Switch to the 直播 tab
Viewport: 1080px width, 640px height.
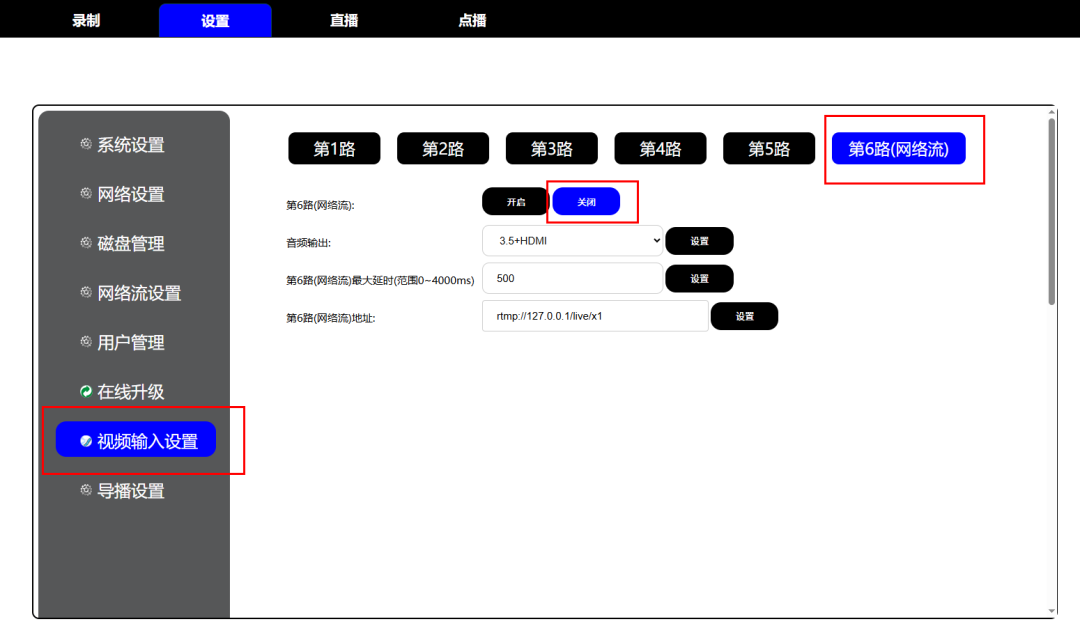(343, 19)
